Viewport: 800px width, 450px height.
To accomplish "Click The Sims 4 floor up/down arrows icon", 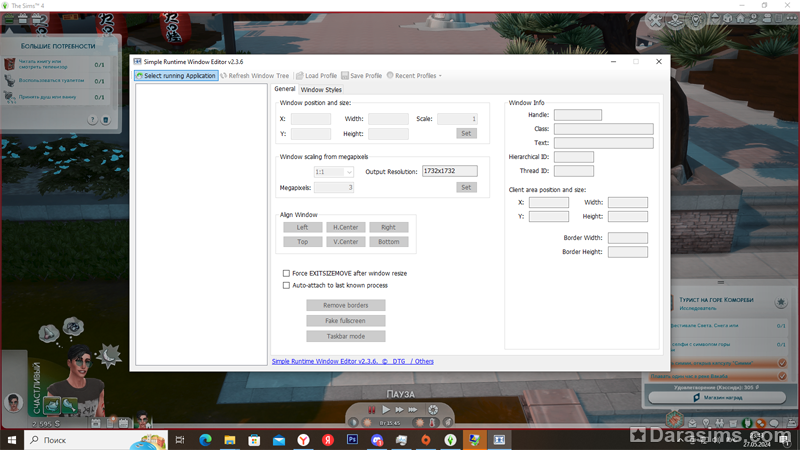I will [x=715, y=18].
